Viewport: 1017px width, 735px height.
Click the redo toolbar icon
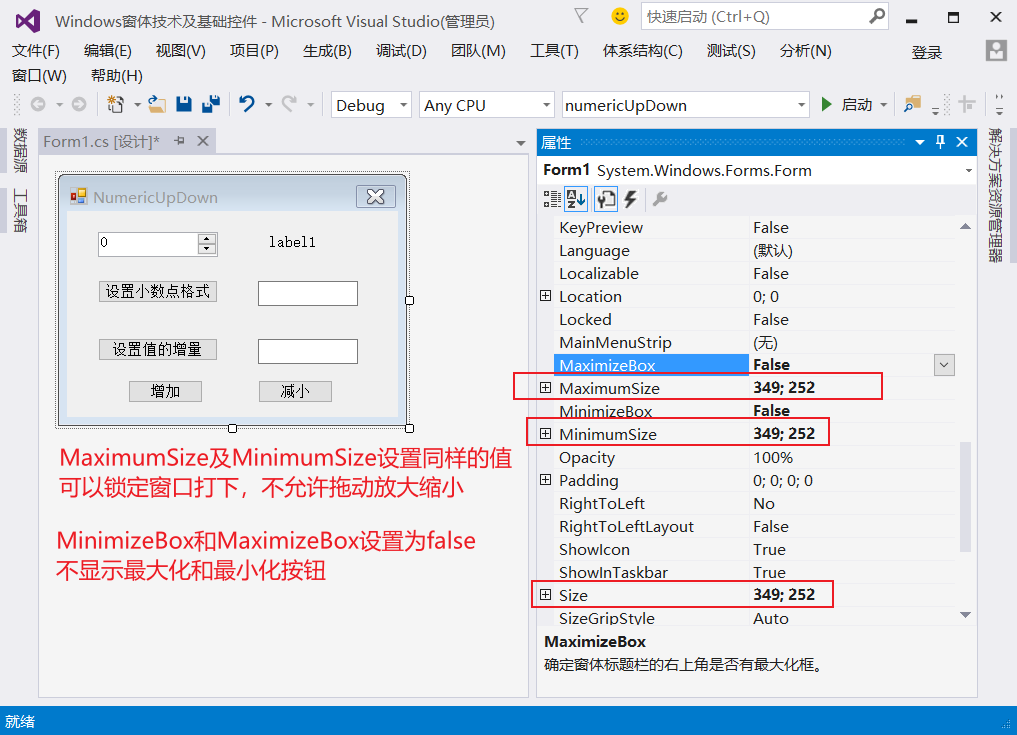click(289, 104)
